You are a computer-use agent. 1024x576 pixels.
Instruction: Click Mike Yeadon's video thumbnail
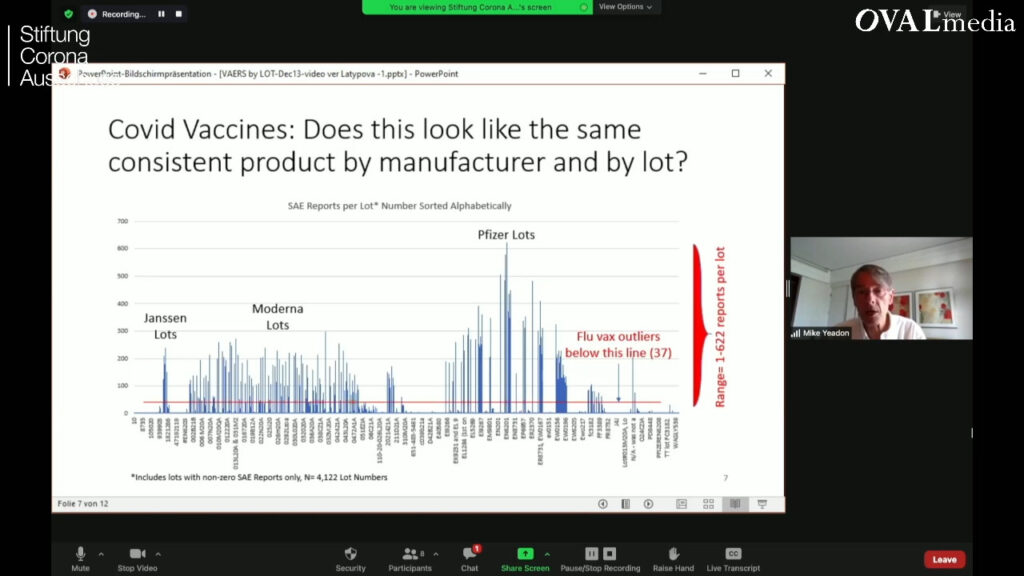[x=881, y=288]
